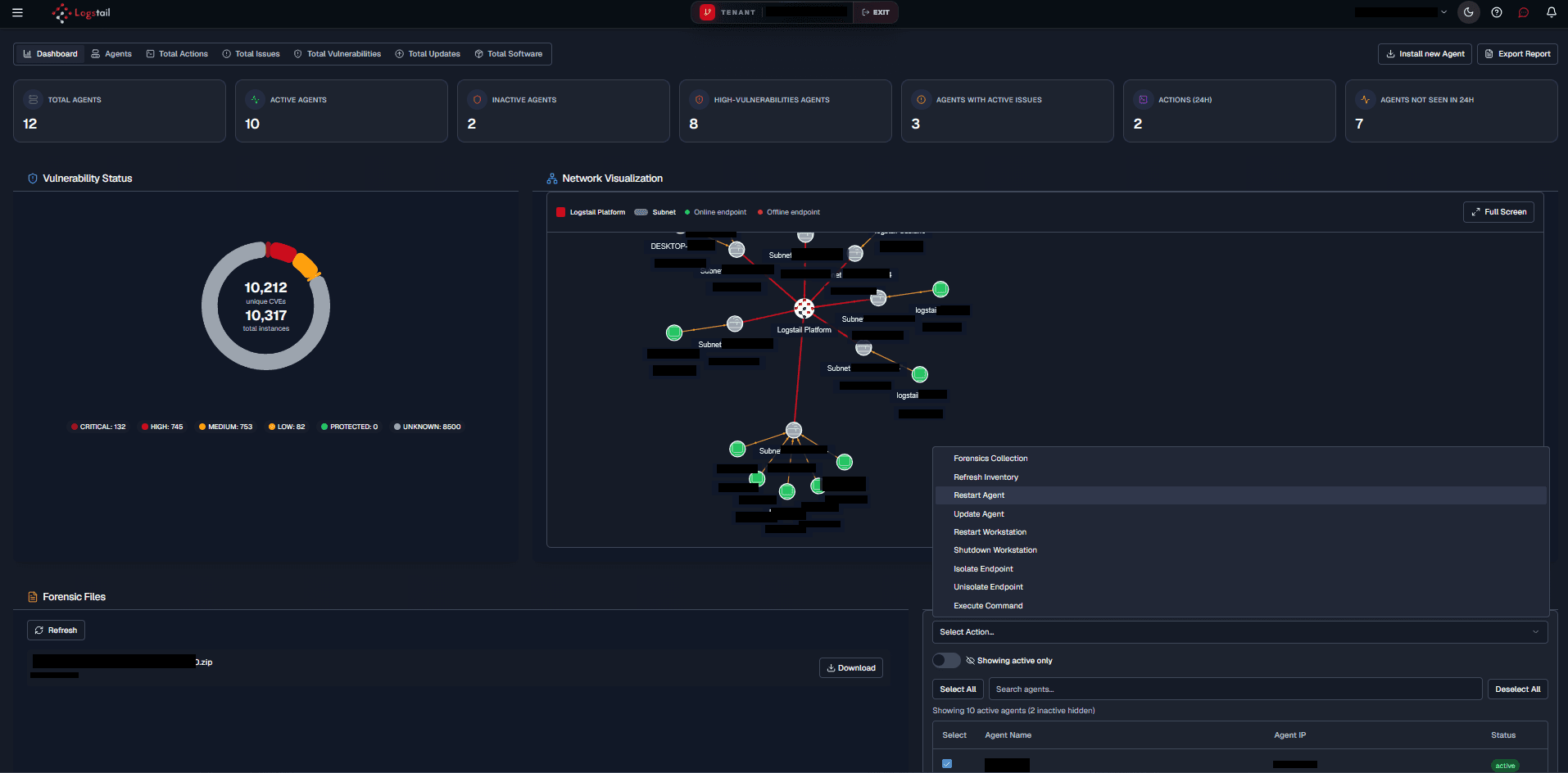Click the red critical donut segment

tap(281, 251)
